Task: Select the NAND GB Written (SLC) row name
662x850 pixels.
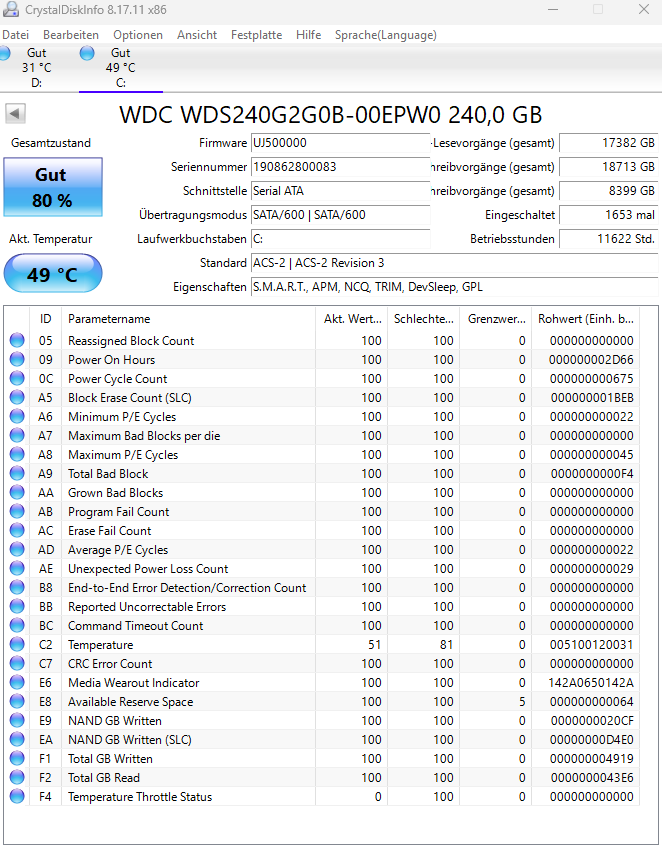Action: click(130, 739)
